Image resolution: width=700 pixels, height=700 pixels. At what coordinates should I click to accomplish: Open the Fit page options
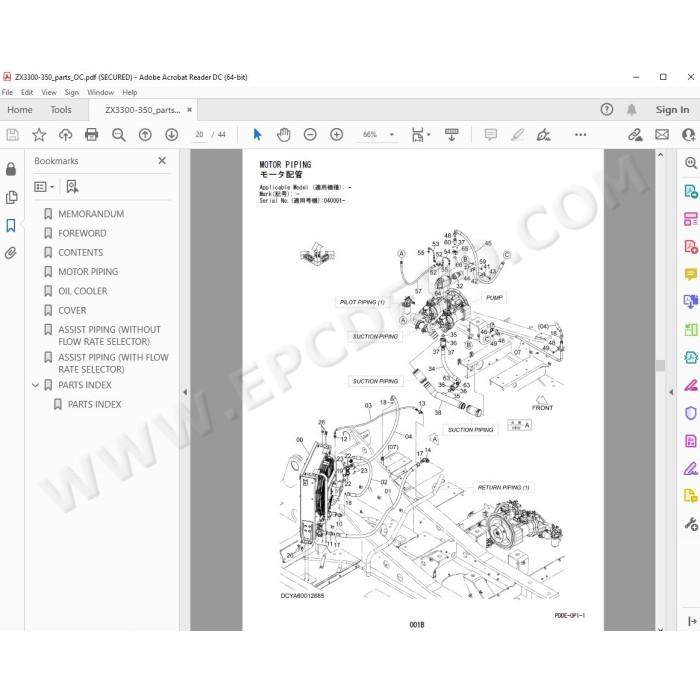[421, 134]
